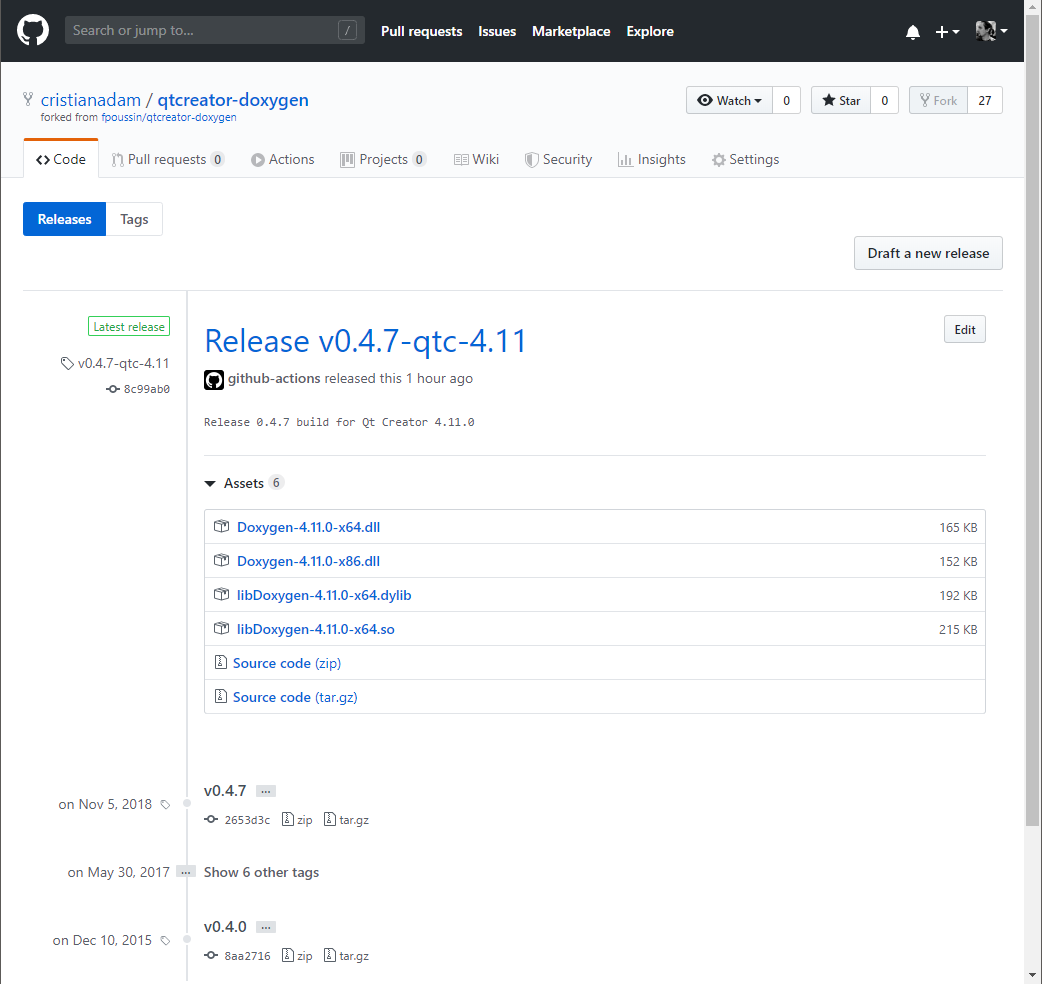Click the tar.gz icon under v0.4.0
Screen dimensions: 1042x984
pos(329,955)
